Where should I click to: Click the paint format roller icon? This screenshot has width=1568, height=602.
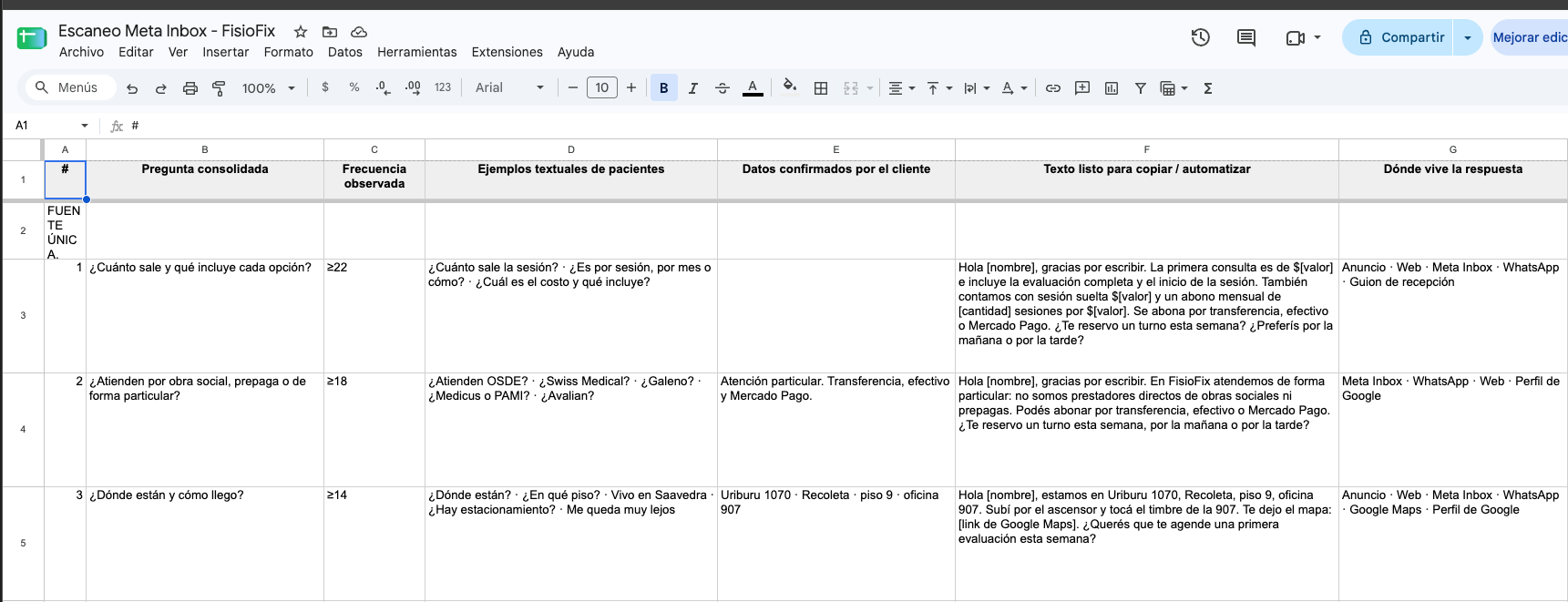pos(219,88)
